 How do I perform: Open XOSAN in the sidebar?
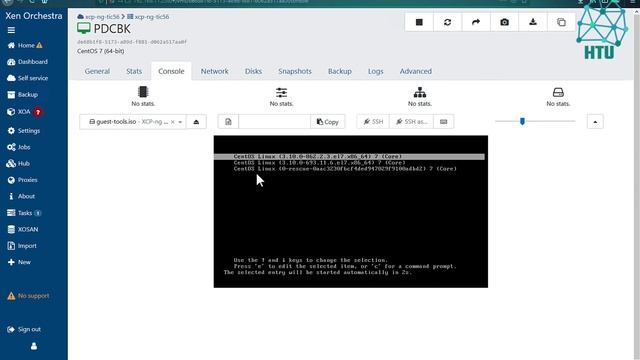pyautogui.click(x=23, y=229)
